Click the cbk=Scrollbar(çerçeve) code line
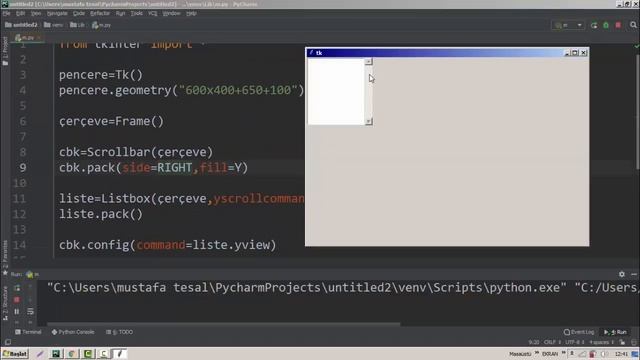This screenshot has width=640, height=360. pyautogui.click(x=136, y=152)
